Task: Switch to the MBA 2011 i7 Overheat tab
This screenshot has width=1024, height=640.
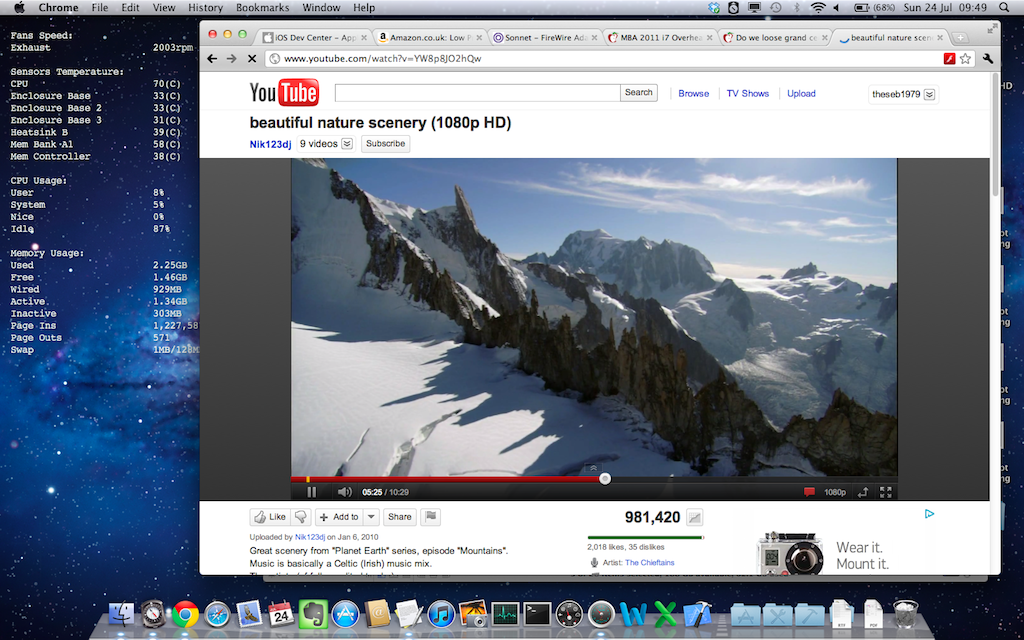Action: (x=660, y=38)
